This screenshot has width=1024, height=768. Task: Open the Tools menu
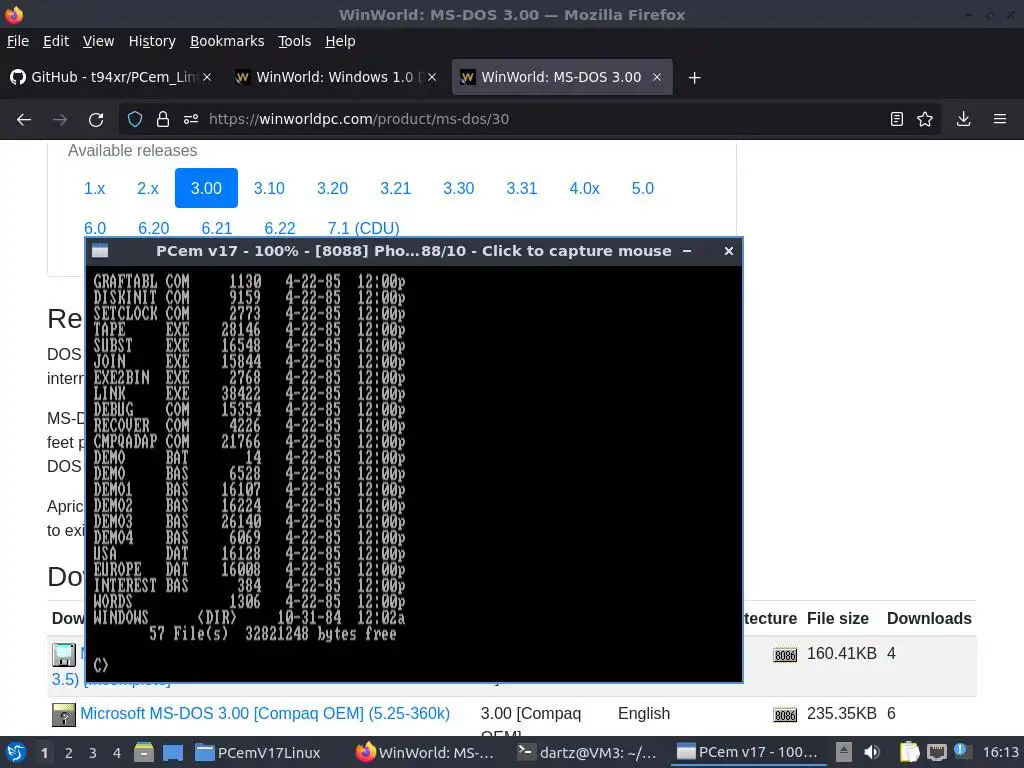(x=295, y=41)
